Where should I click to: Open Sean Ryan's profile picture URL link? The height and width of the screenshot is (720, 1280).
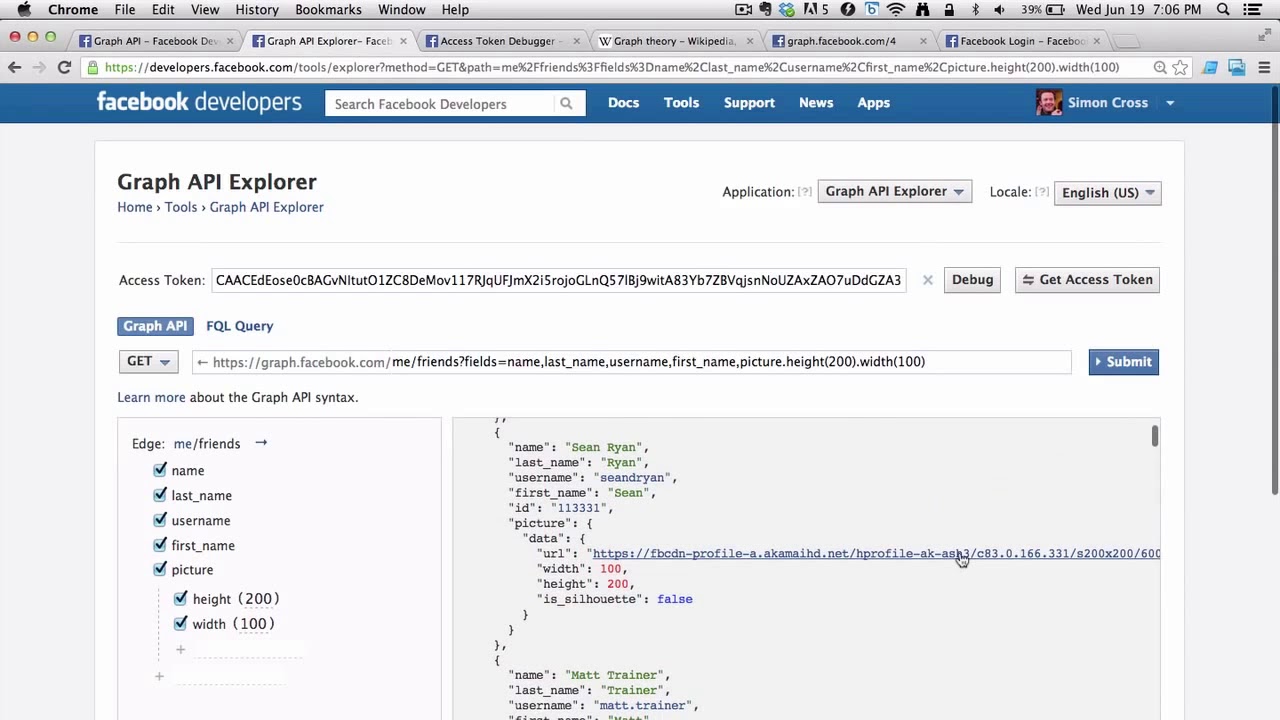(x=876, y=553)
